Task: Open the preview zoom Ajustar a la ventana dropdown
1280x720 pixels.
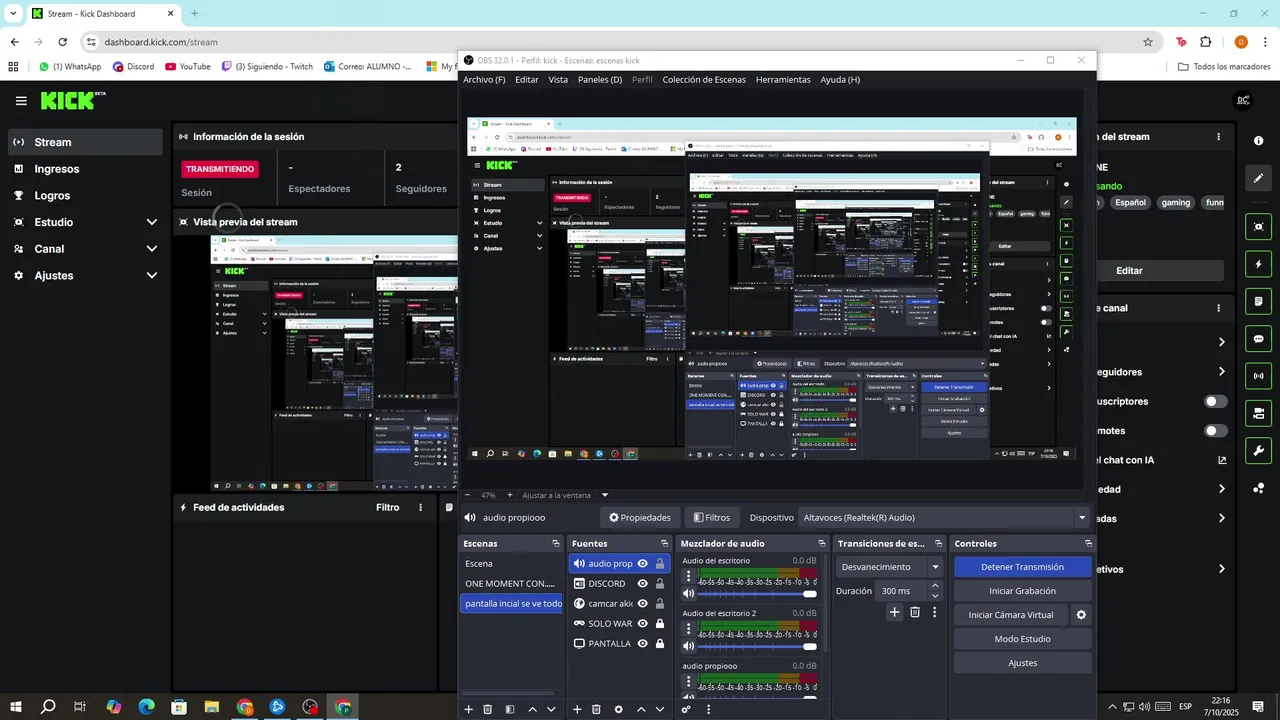Action: click(566, 495)
